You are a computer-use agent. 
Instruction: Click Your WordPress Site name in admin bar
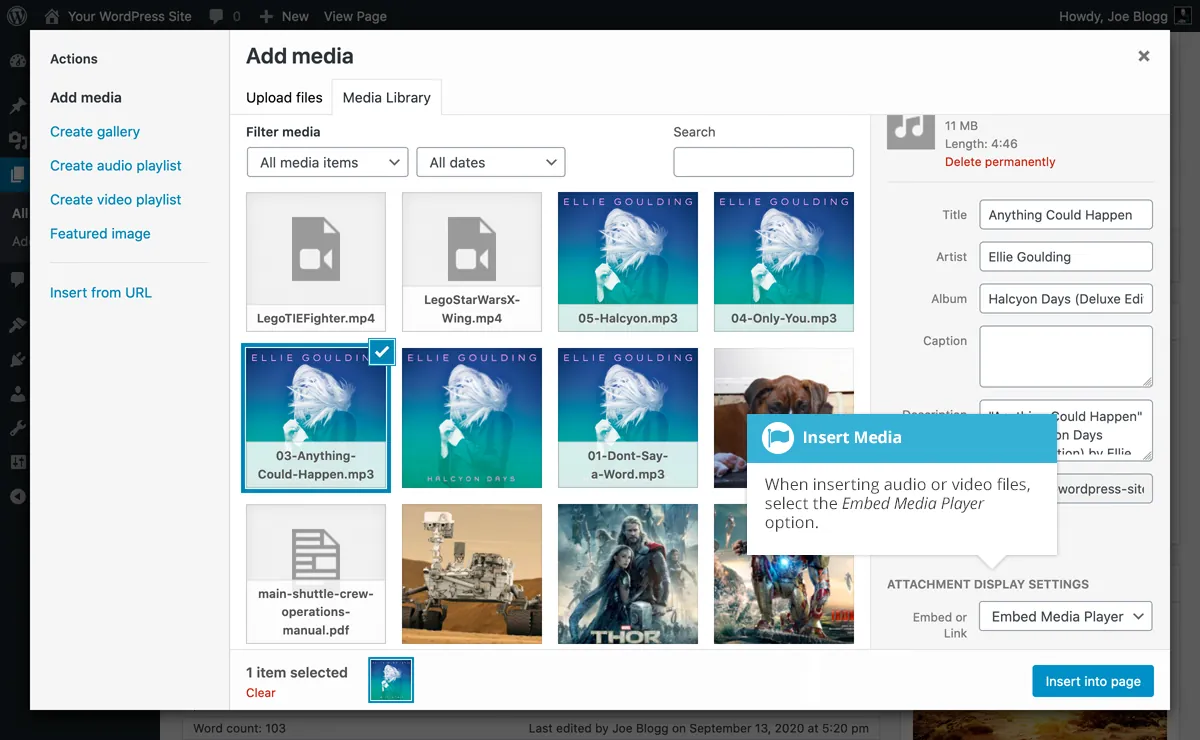pyautogui.click(x=129, y=16)
